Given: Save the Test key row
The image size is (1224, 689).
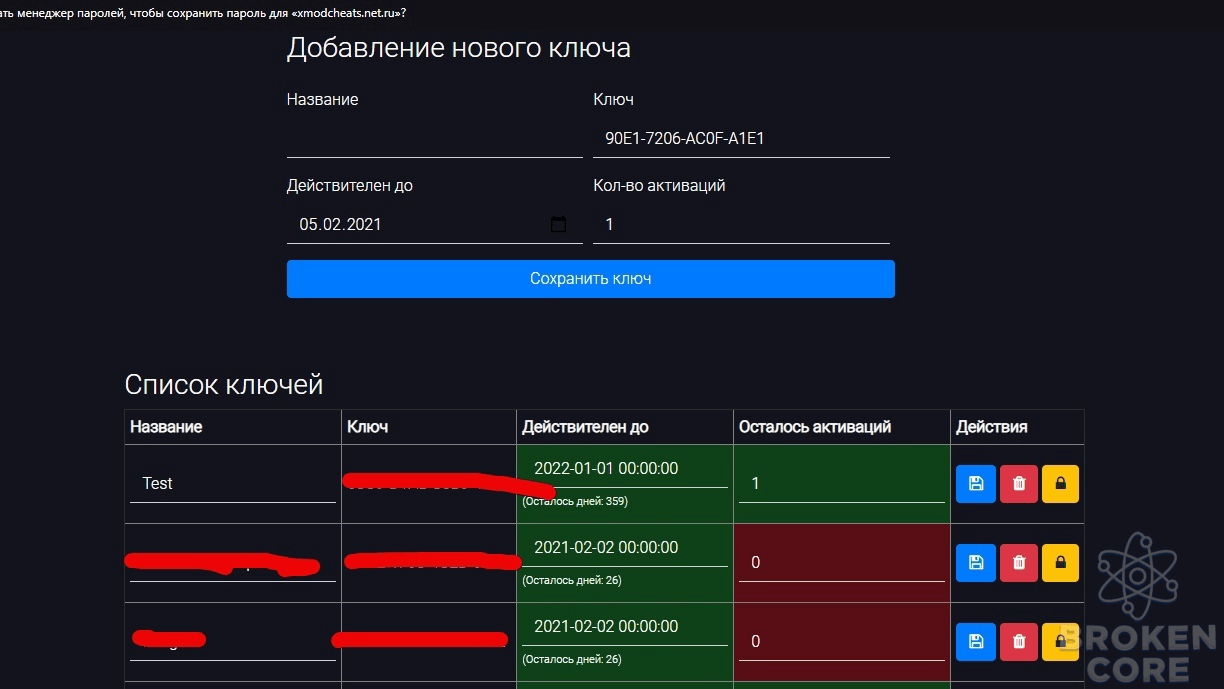Looking at the screenshot, I should tap(976, 484).
